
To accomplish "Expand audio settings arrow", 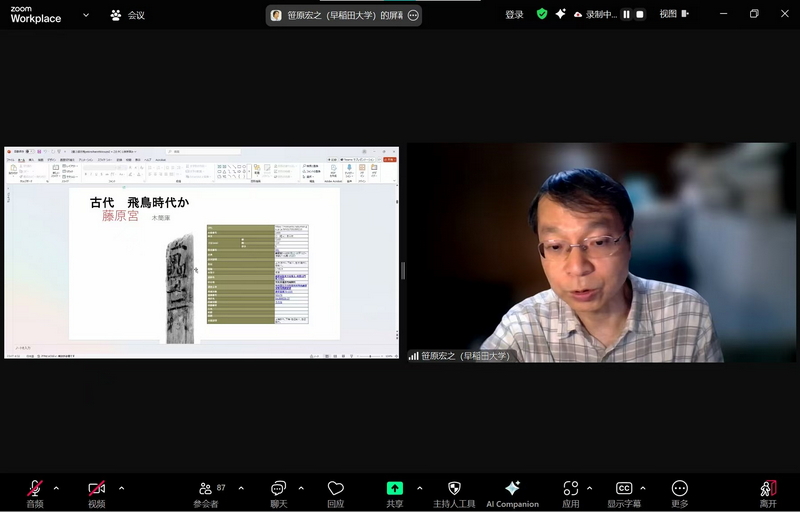I will [56, 488].
